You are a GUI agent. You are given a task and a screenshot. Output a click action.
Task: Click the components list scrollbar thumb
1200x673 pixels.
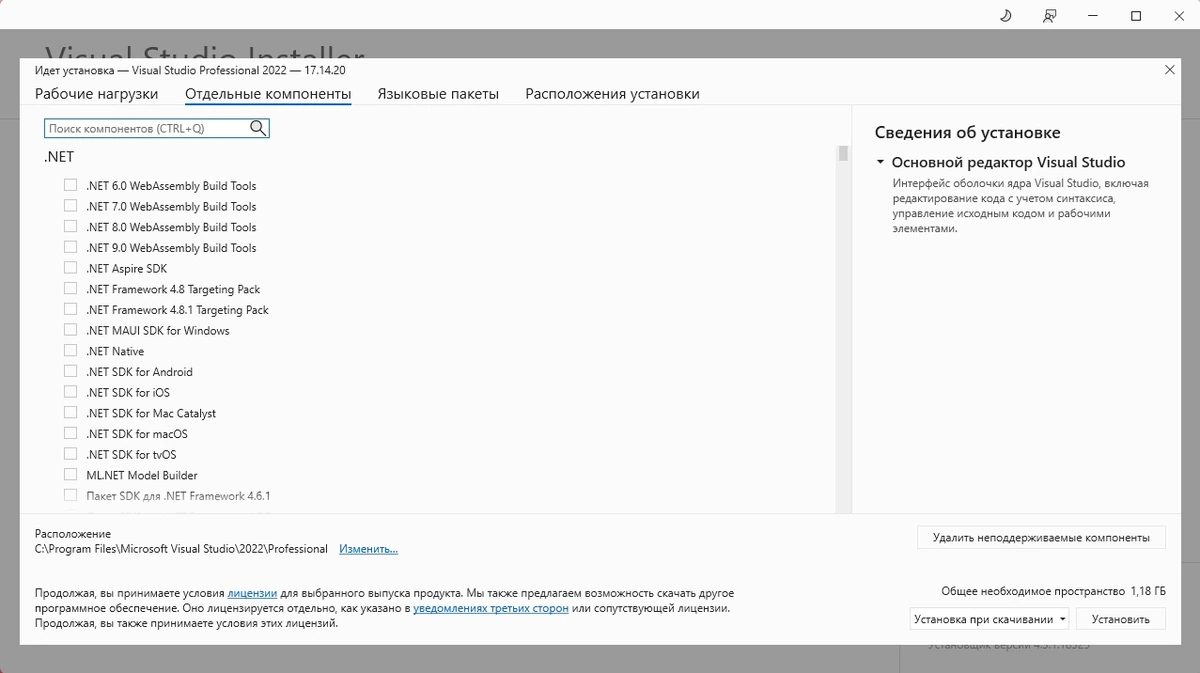tap(843, 153)
